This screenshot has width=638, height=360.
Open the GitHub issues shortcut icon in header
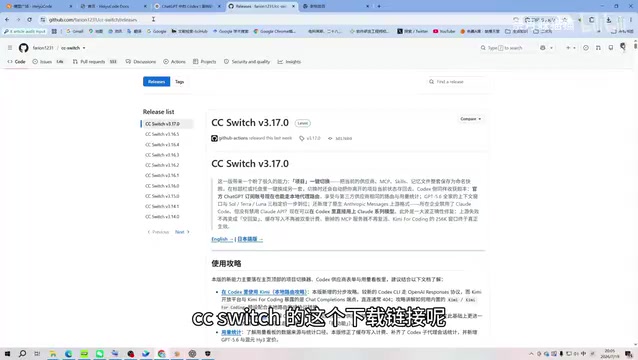point(586,48)
